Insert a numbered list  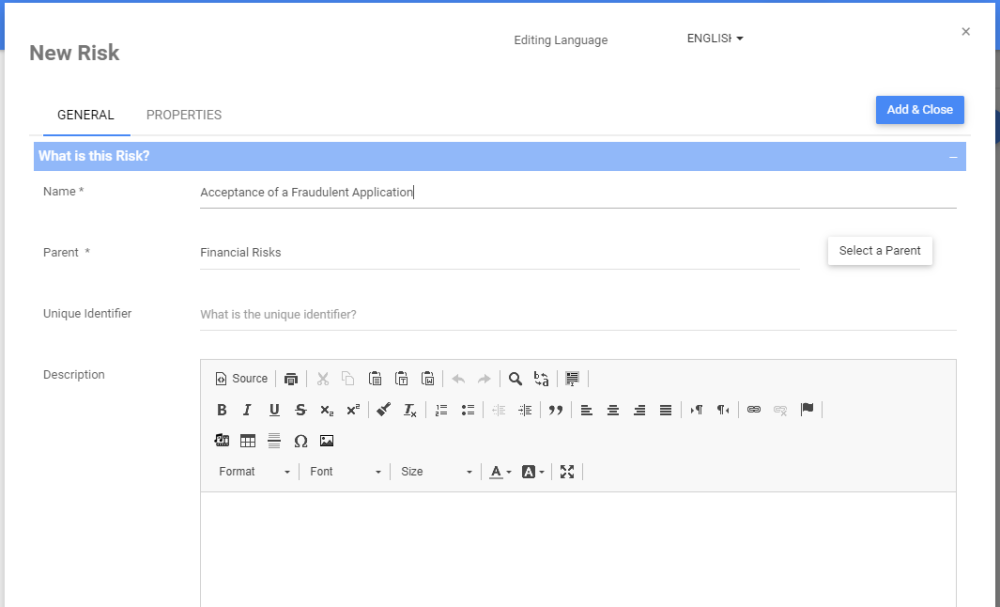click(x=441, y=410)
